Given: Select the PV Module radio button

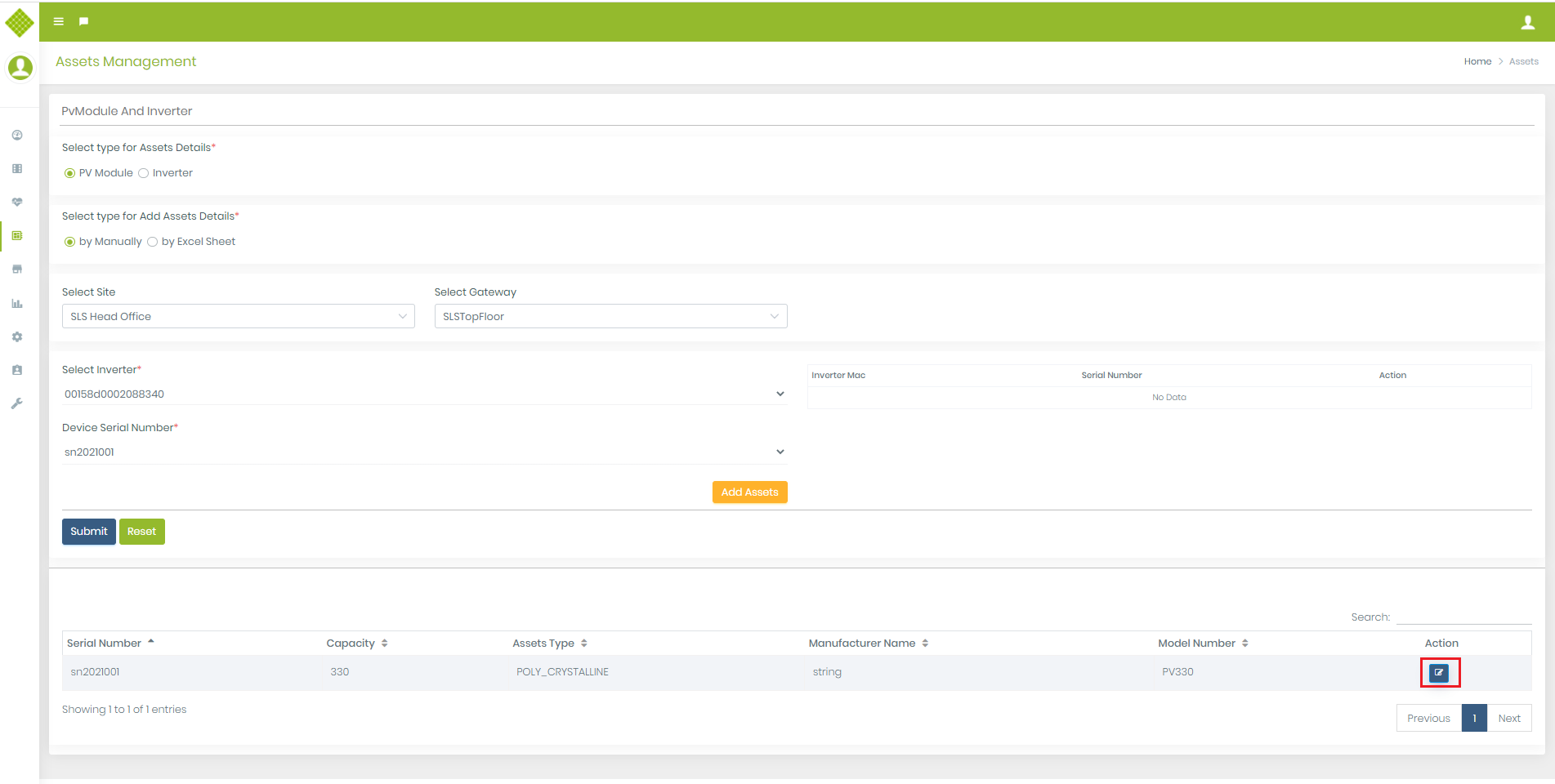Looking at the screenshot, I should tap(70, 173).
